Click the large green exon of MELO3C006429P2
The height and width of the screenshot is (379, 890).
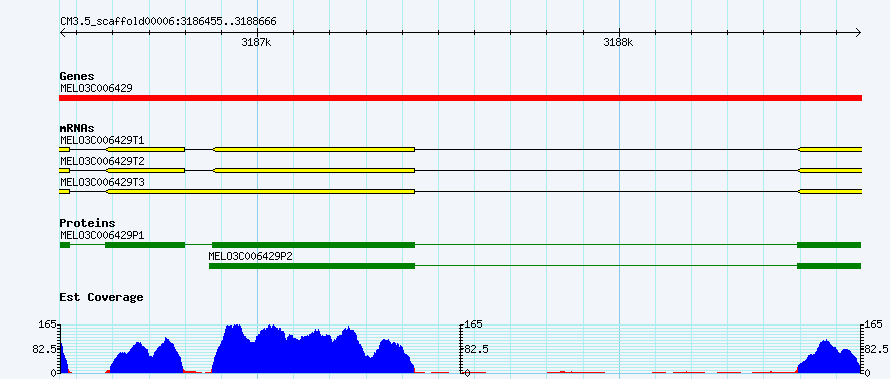(x=312, y=266)
